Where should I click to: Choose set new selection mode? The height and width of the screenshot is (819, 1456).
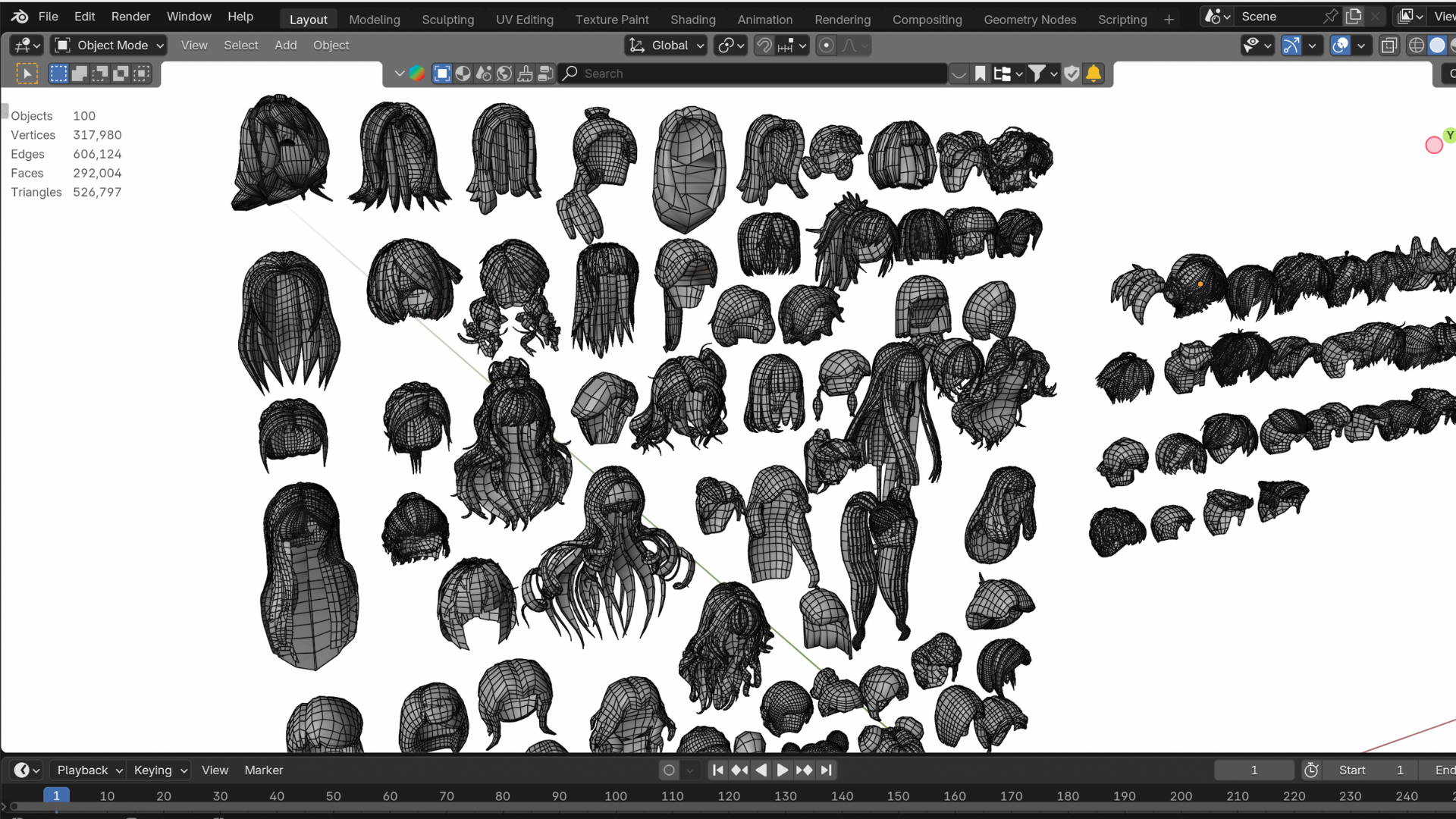point(58,74)
